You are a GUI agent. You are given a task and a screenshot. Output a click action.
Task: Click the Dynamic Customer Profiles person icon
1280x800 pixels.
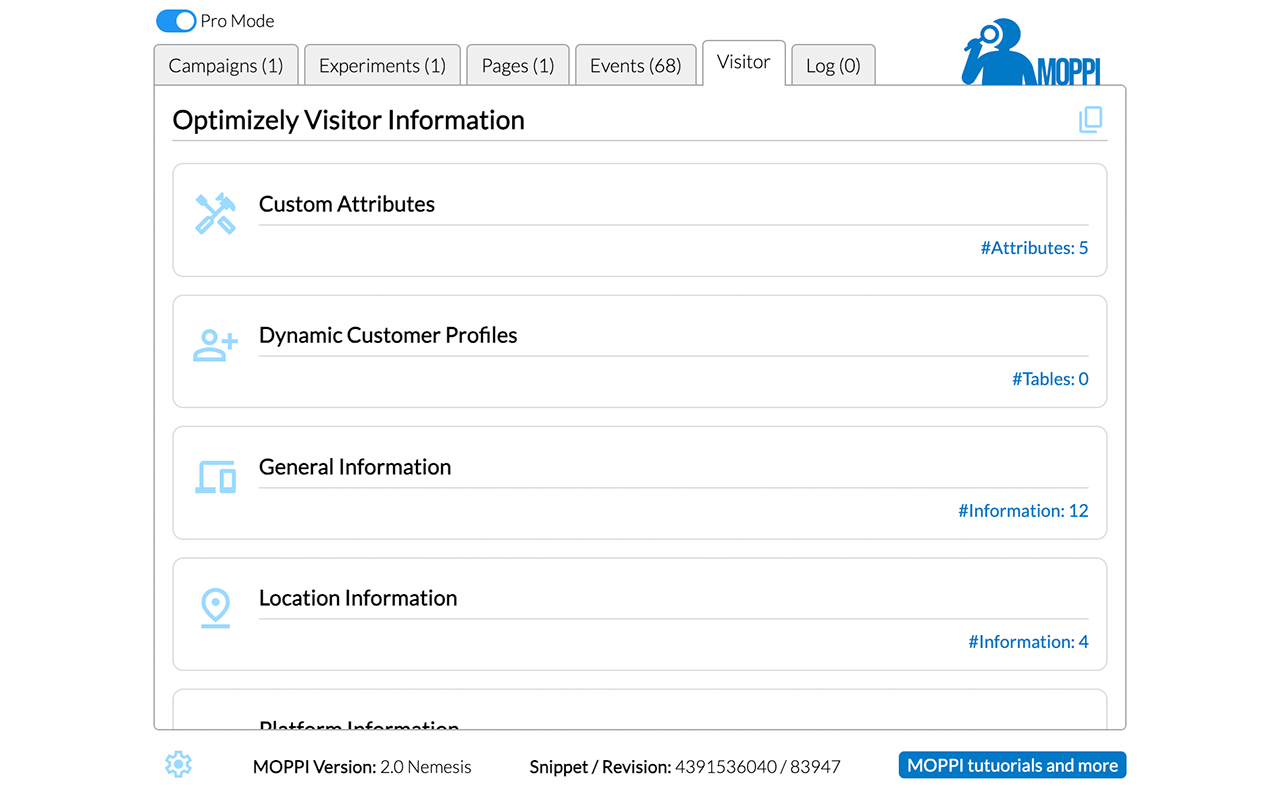pos(215,345)
